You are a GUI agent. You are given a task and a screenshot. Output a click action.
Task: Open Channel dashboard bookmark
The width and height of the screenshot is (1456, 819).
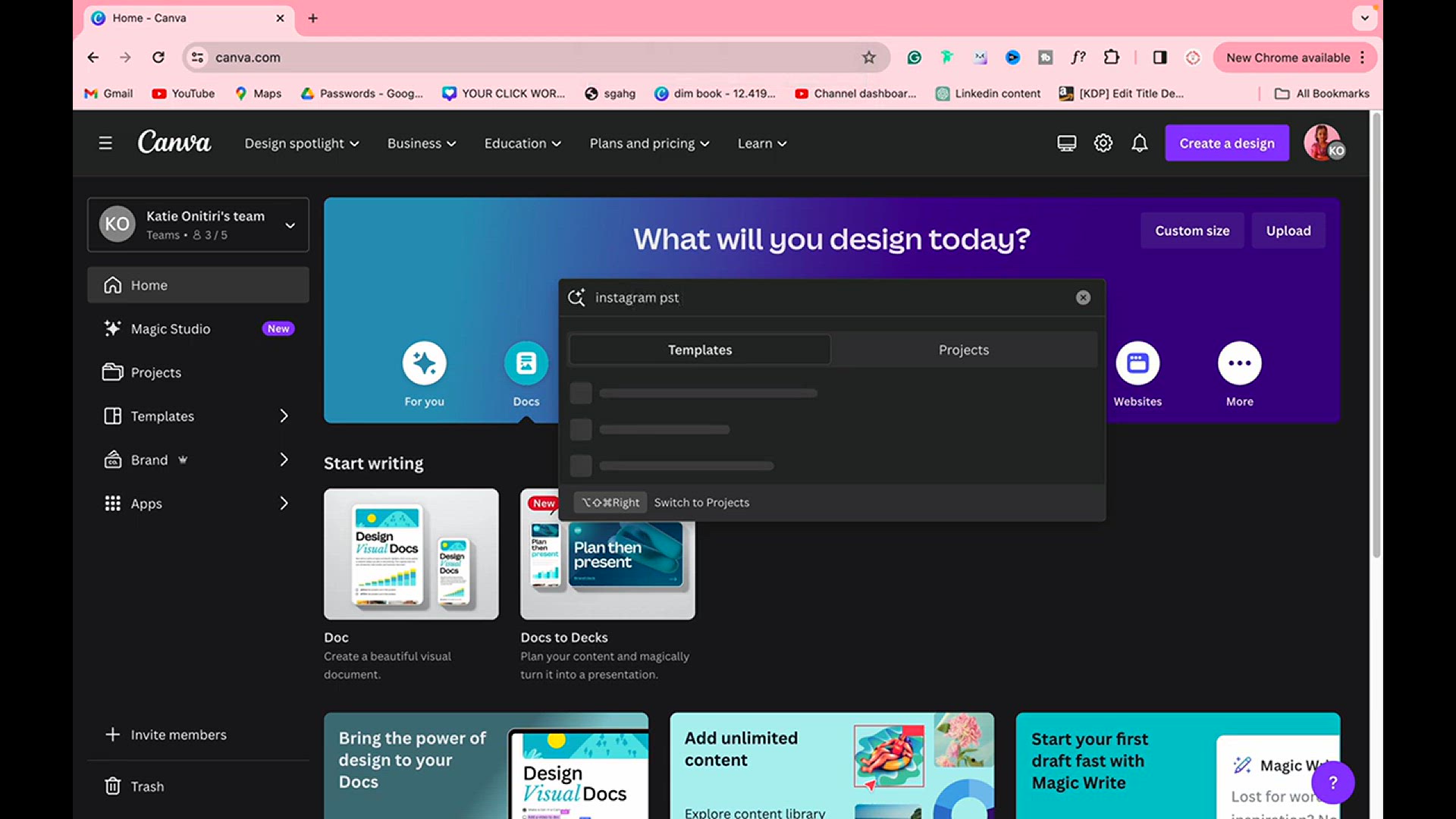pos(855,93)
